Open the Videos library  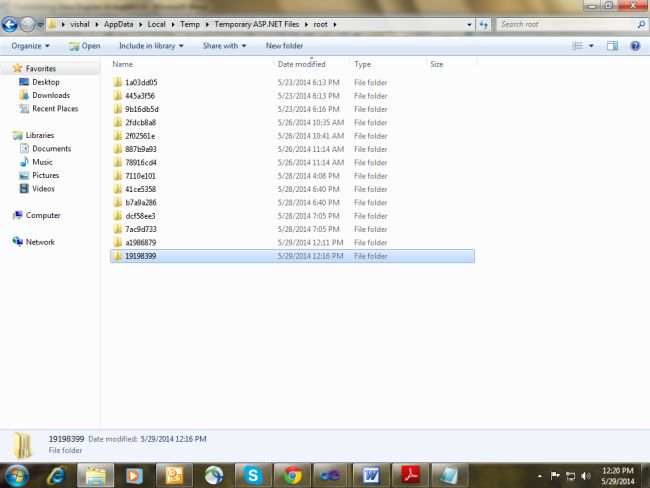tap(43, 189)
